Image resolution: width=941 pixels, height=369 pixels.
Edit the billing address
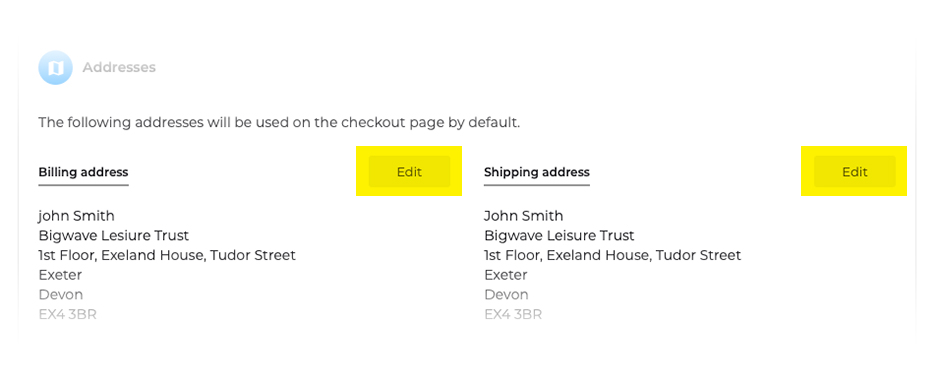(409, 172)
